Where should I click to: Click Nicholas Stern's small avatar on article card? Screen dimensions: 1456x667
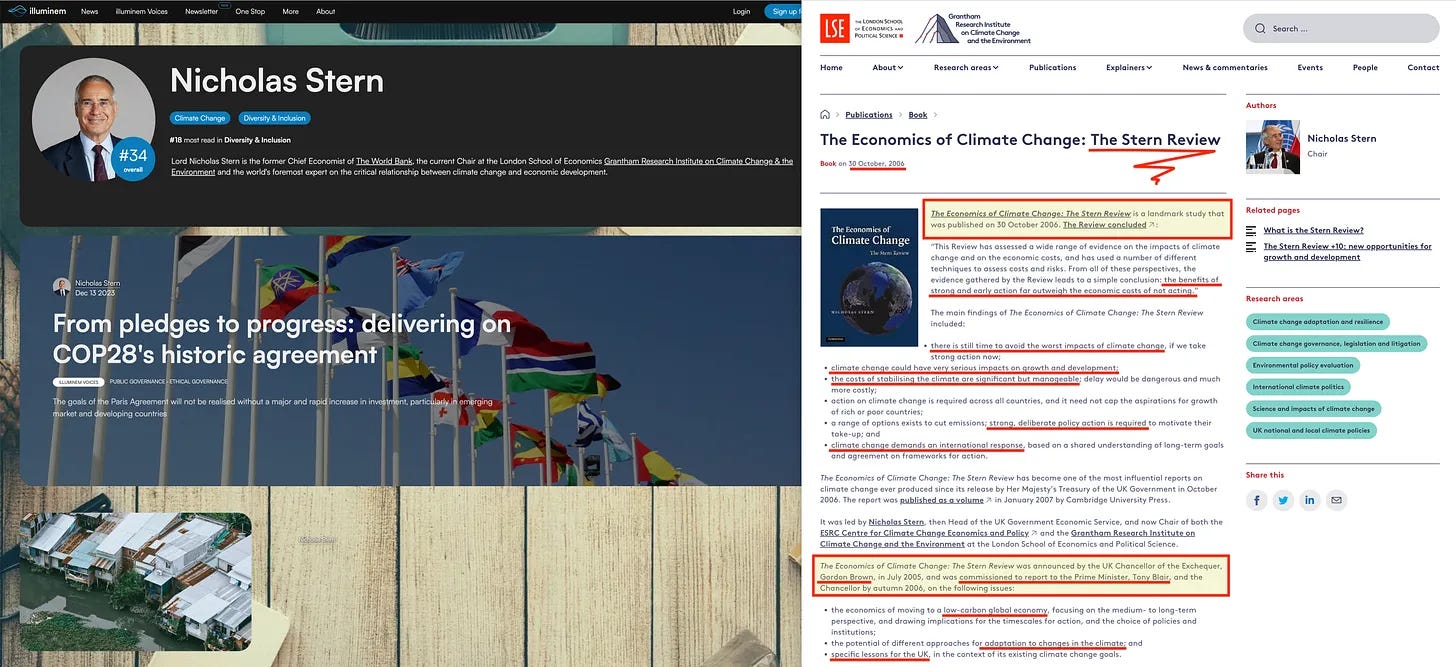click(62, 286)
